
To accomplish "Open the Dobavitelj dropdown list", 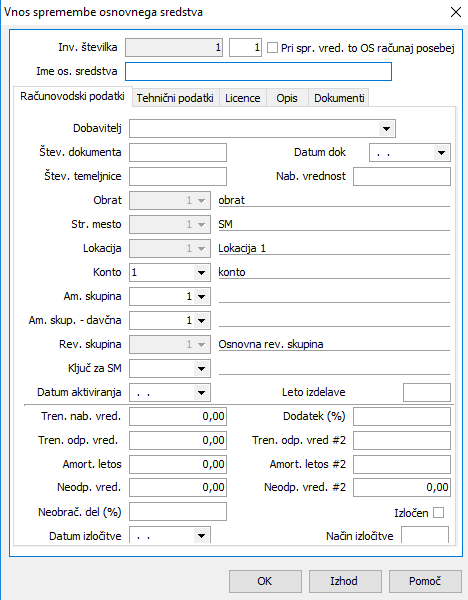I will (x=386, y=129).
